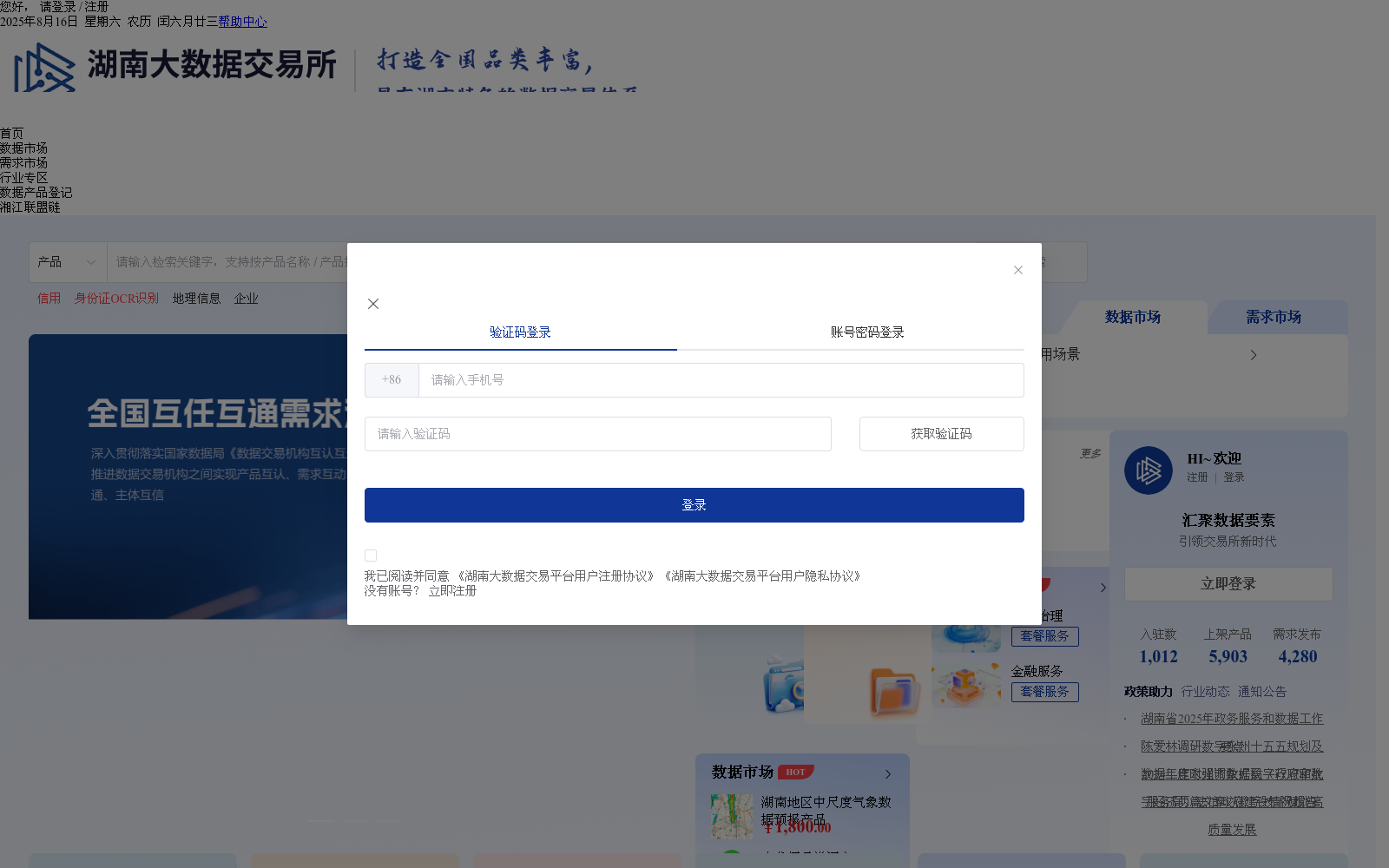The height and width of the screenshot is (868, 1389).
Task: Click the 入驻数 1,012 statistic
Action: pos(1159,647)
